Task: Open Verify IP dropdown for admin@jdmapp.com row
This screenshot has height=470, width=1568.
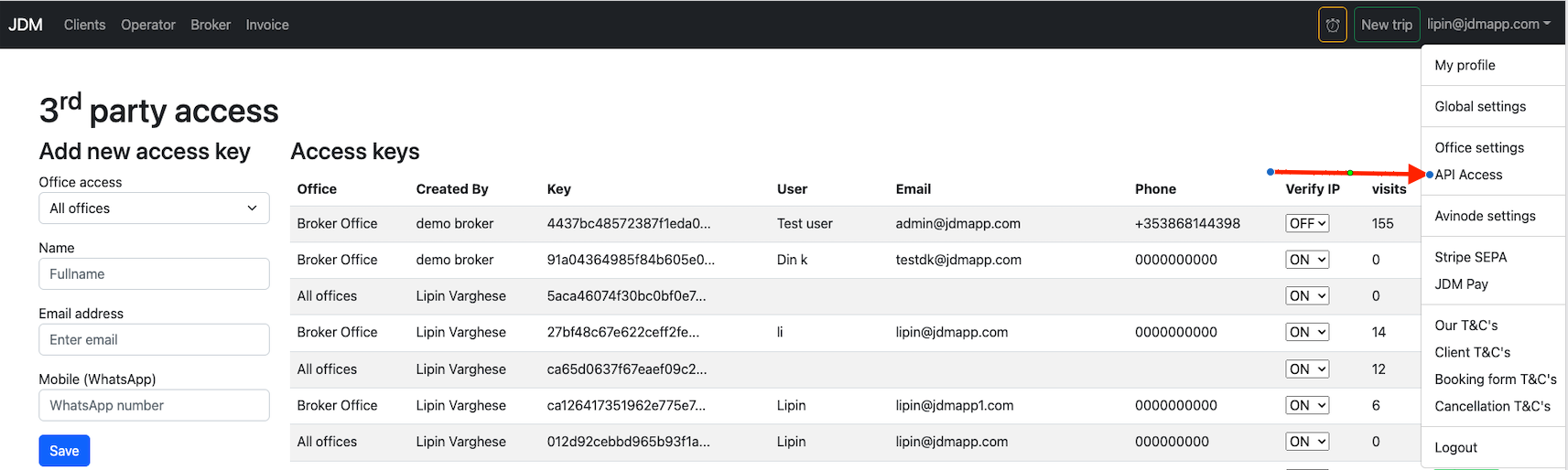Action: pyautogui.click(x=1307, y=223)
